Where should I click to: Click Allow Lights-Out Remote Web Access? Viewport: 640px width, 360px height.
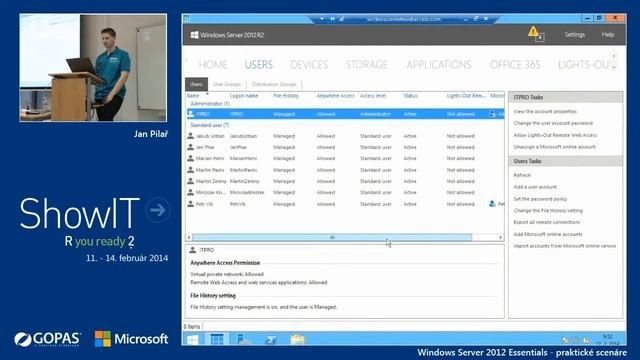click(x=555, y=135)
